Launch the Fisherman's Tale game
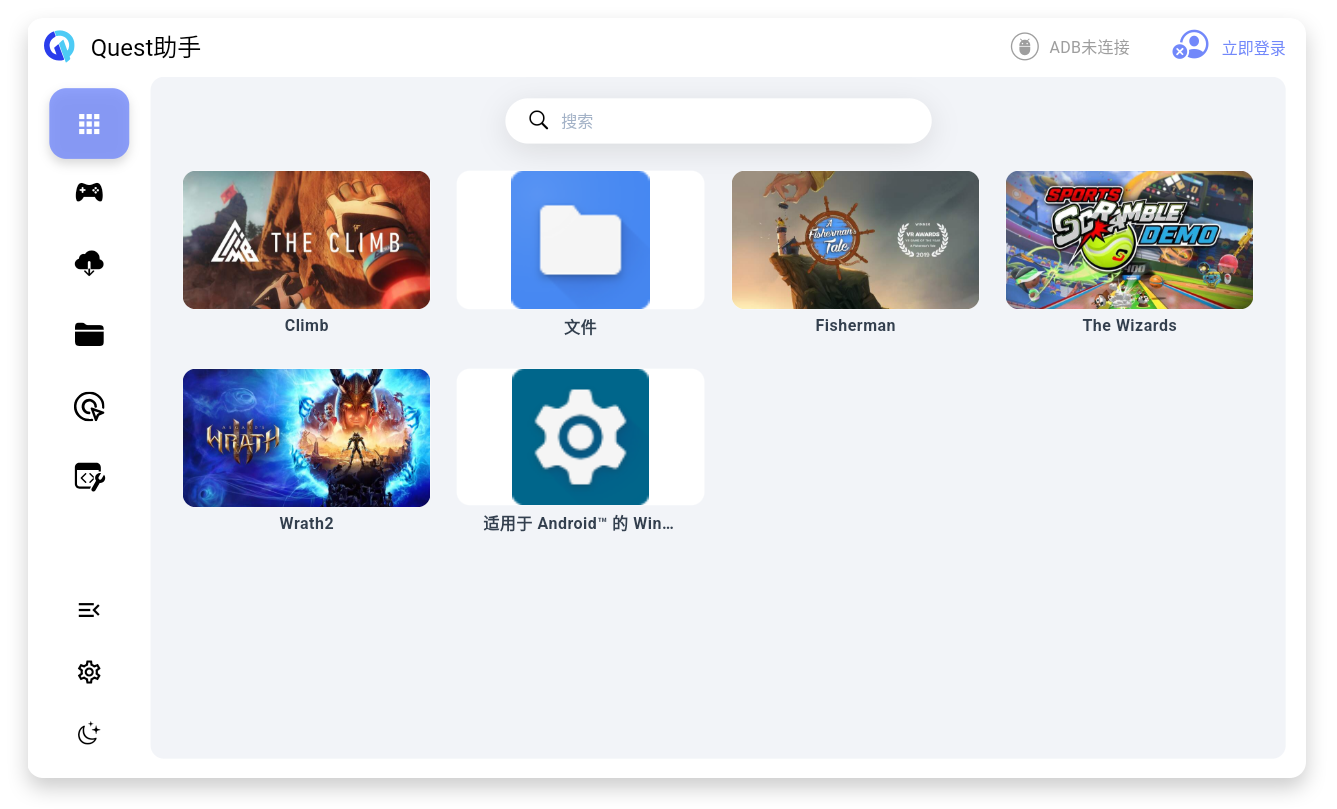The image size is (1337, 809). click(x=855, y=240)
